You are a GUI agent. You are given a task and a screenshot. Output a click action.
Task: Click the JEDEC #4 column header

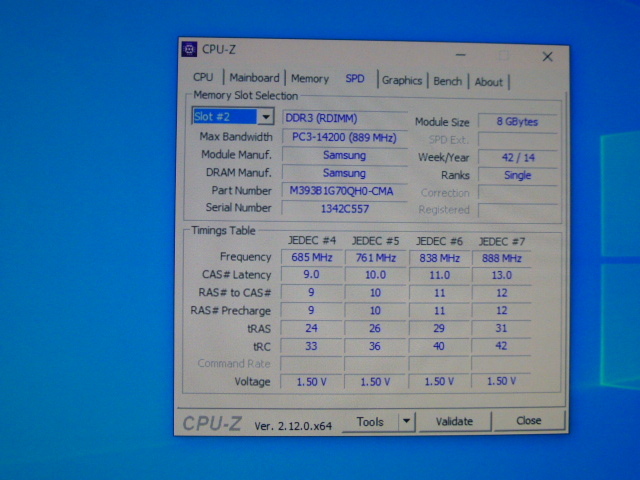[312, 240]
